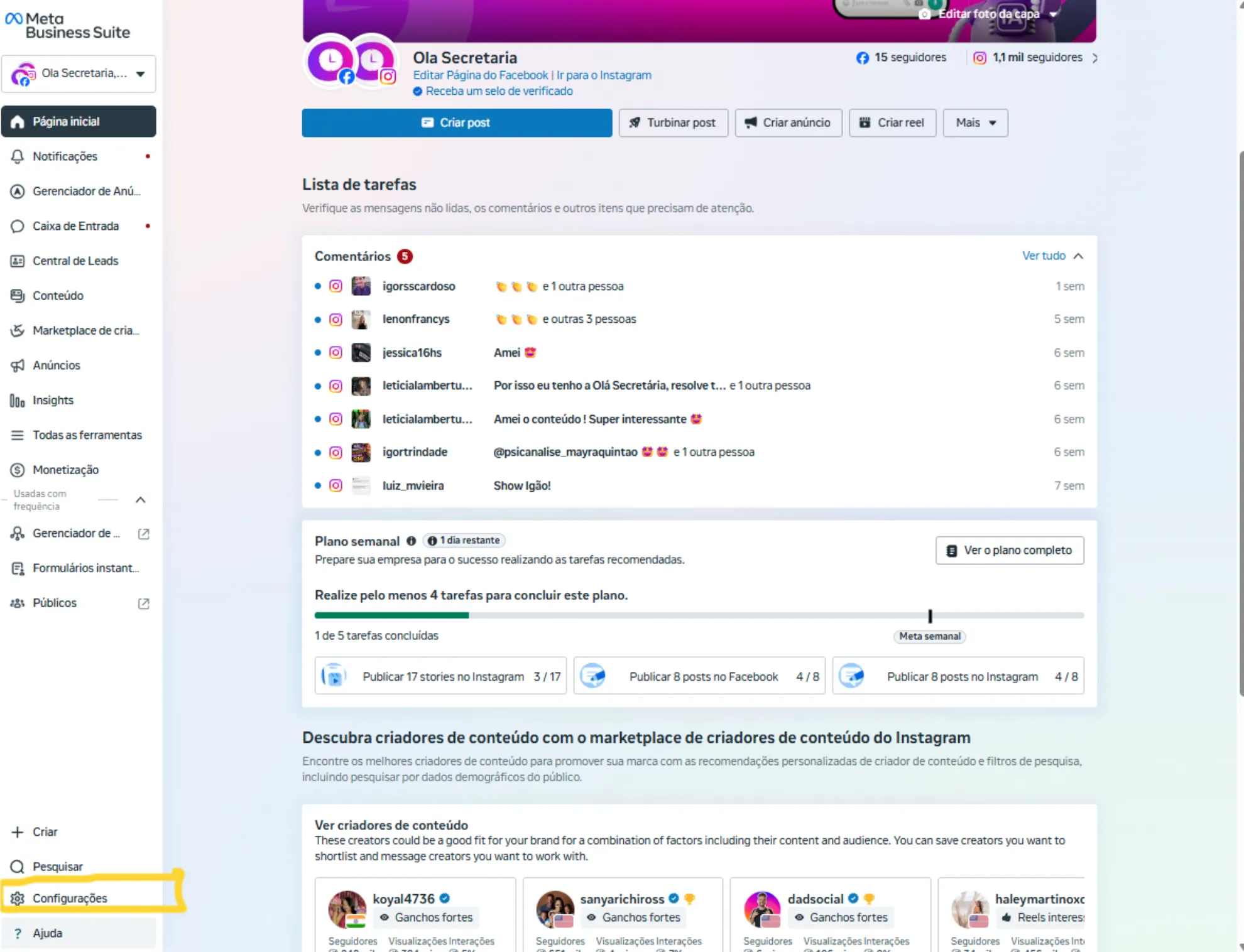Click the Conteúdo icon in sidebar
1244x952 pixels.
pos(18,296)
